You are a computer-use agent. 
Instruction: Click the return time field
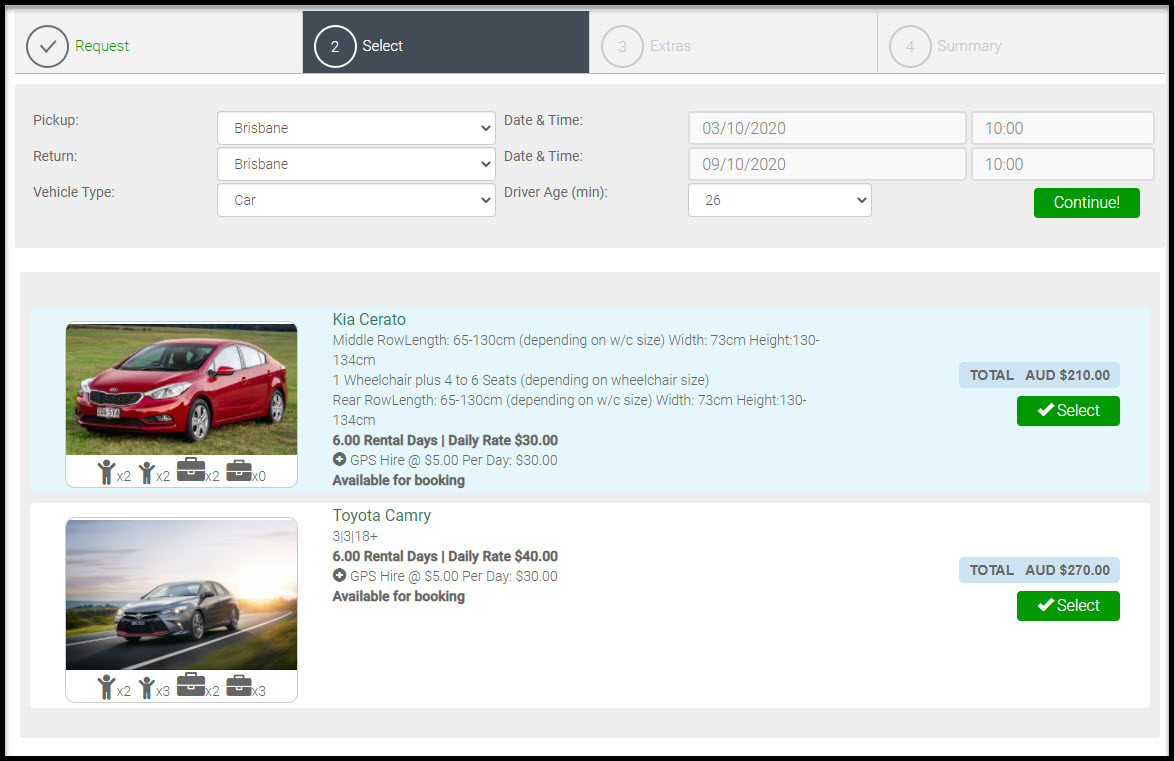click(1063, 164)
